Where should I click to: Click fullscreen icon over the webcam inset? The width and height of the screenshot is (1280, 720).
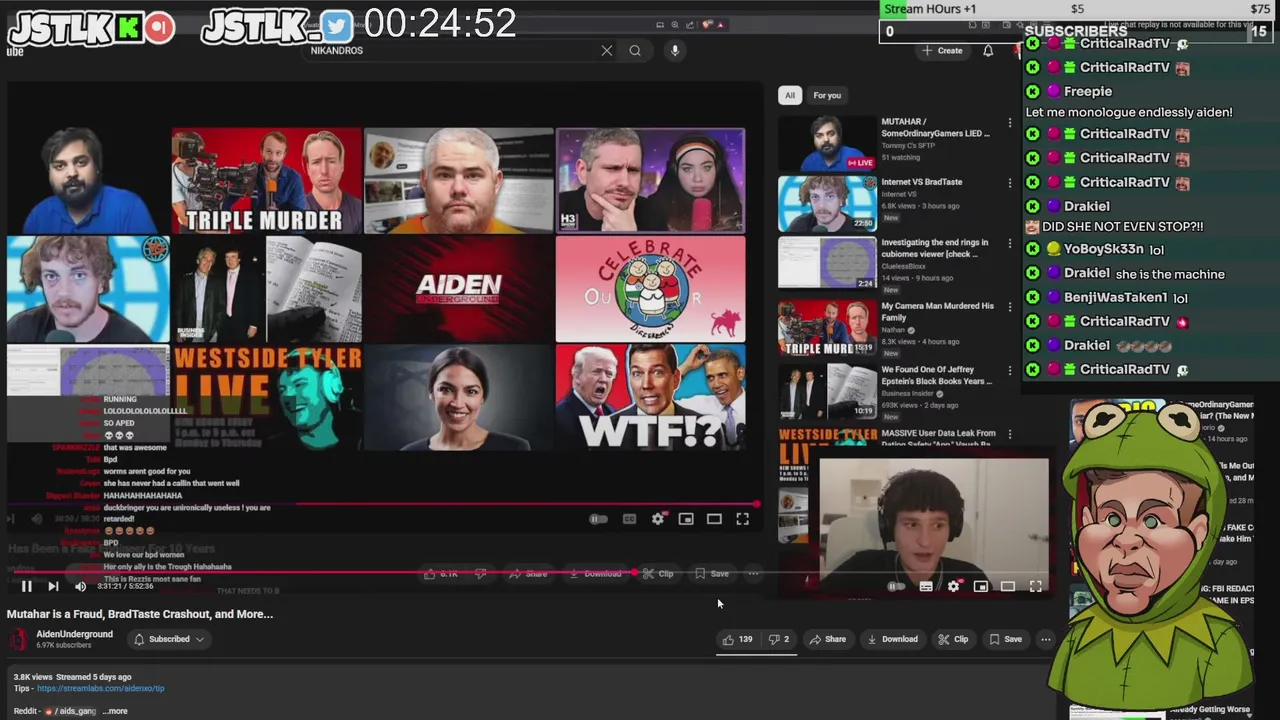[x=1036, y=587]
